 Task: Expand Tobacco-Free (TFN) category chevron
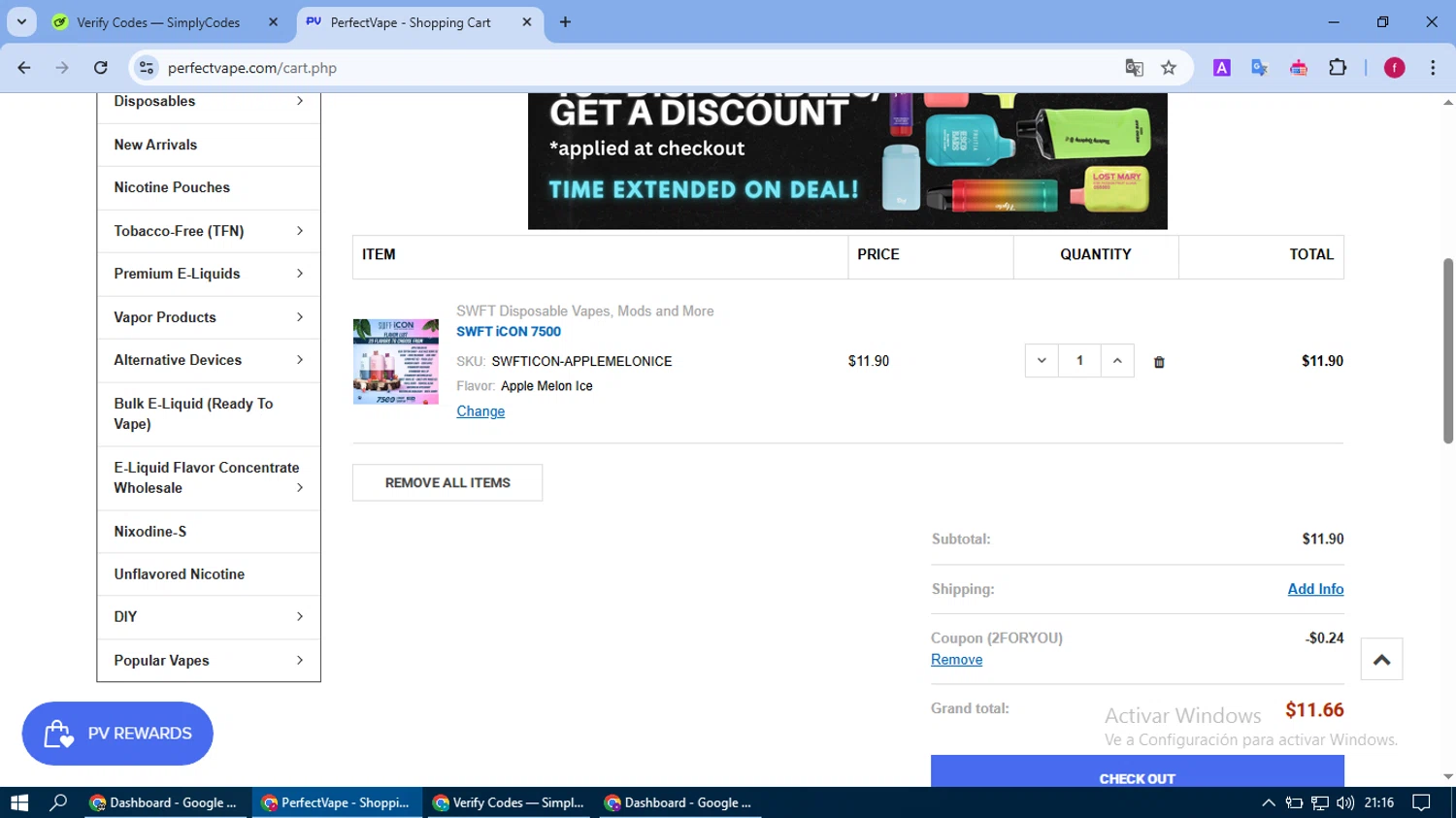pos(300,231)
